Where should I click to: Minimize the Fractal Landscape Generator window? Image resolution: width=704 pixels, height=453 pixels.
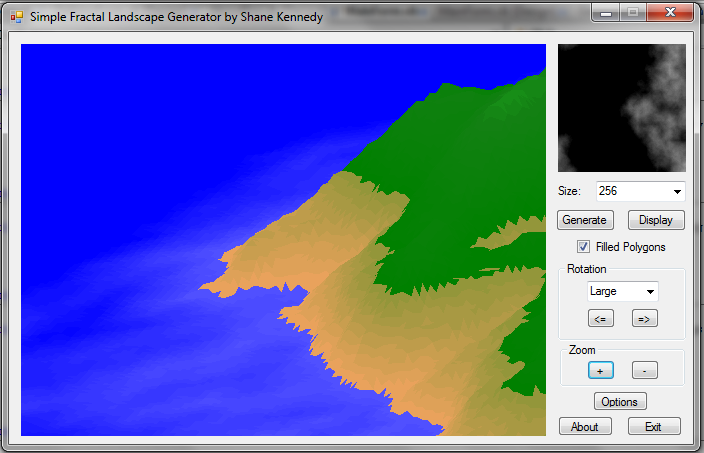606,13
